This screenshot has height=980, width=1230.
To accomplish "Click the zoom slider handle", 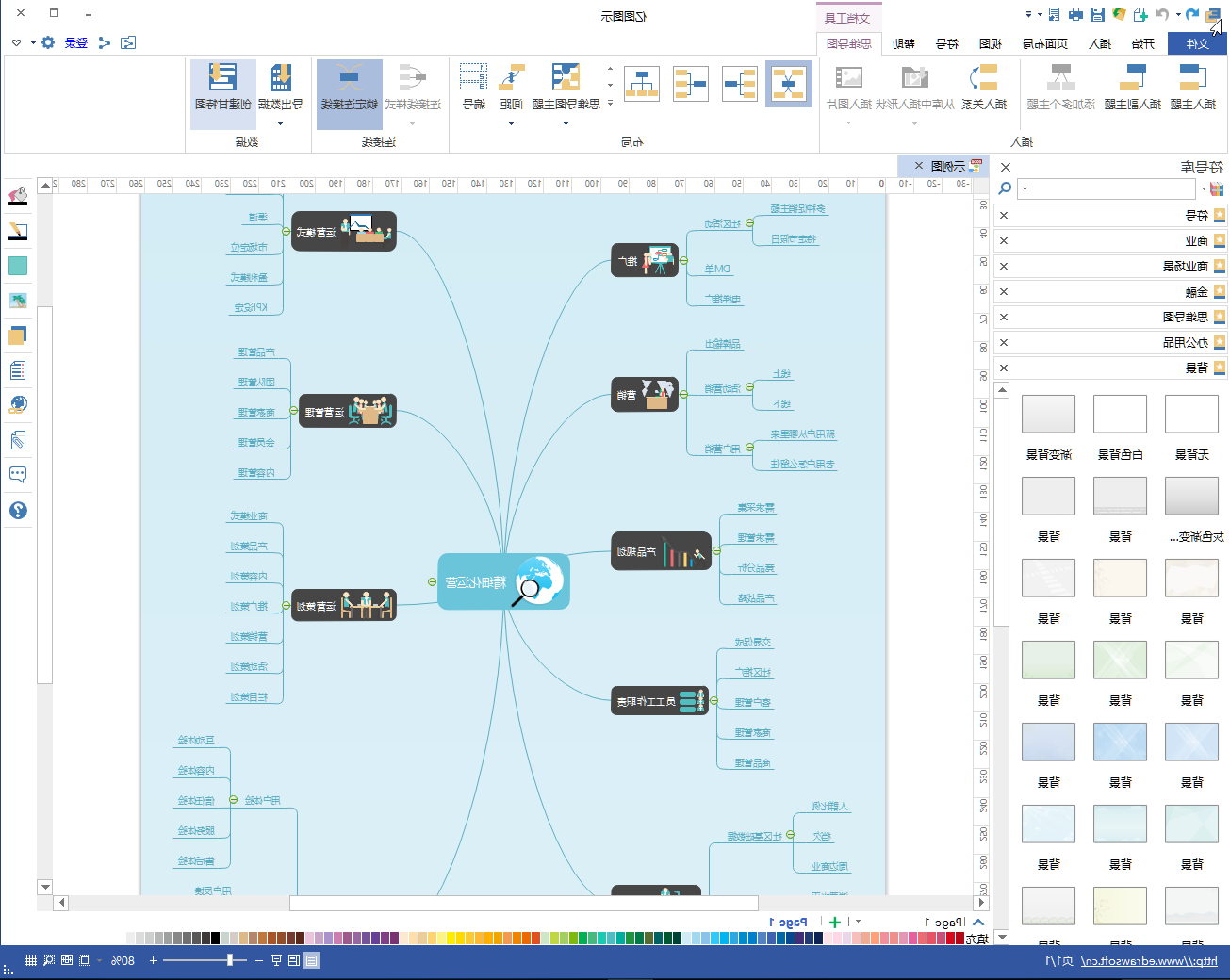I will point(229,960).
